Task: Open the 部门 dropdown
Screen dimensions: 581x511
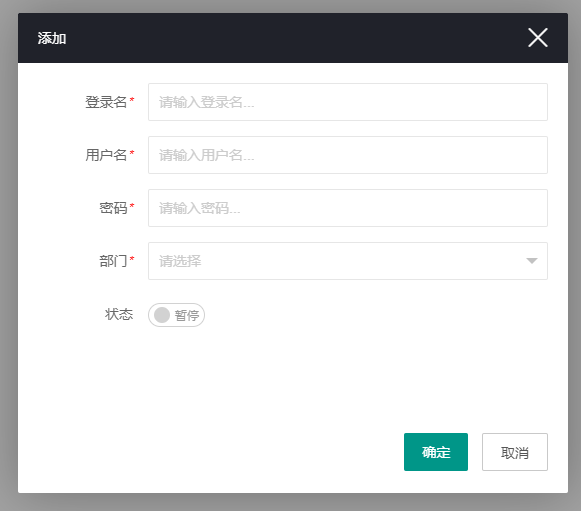Action: 348,261
